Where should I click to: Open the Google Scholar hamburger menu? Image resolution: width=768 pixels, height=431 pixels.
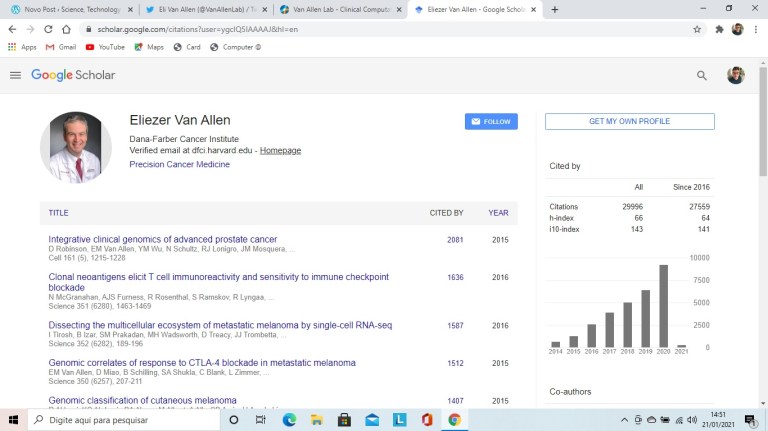coord(15,75)
